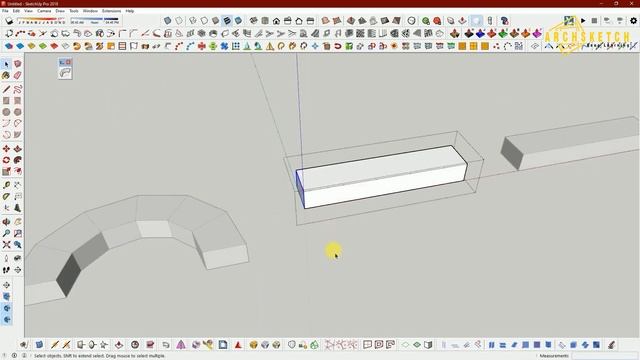Screen dimensions: 640x360
Task: Select the Rectangle tool
Action: (6, 100)
